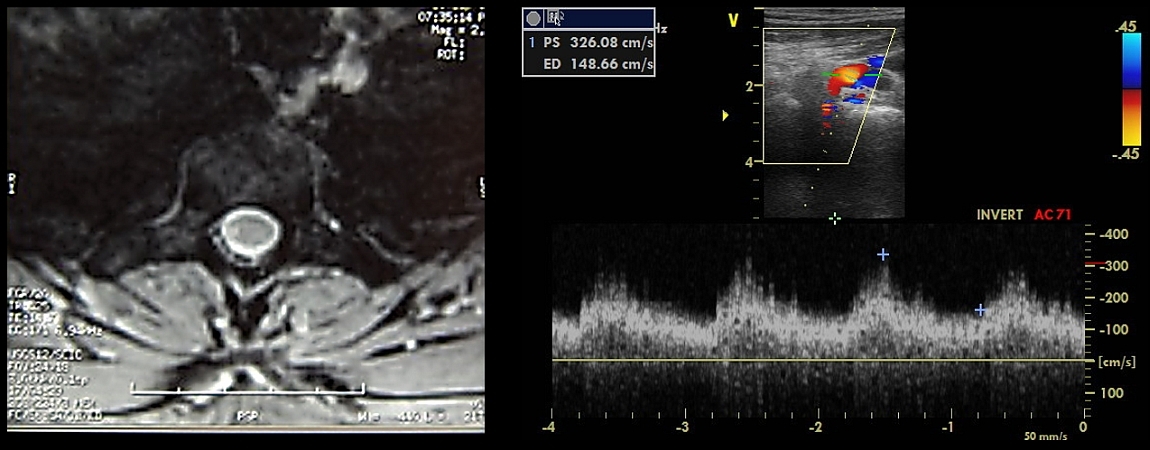Click the -3 time axis label
The width and height of the screenshot is (1150, 450).
(683, 428)
